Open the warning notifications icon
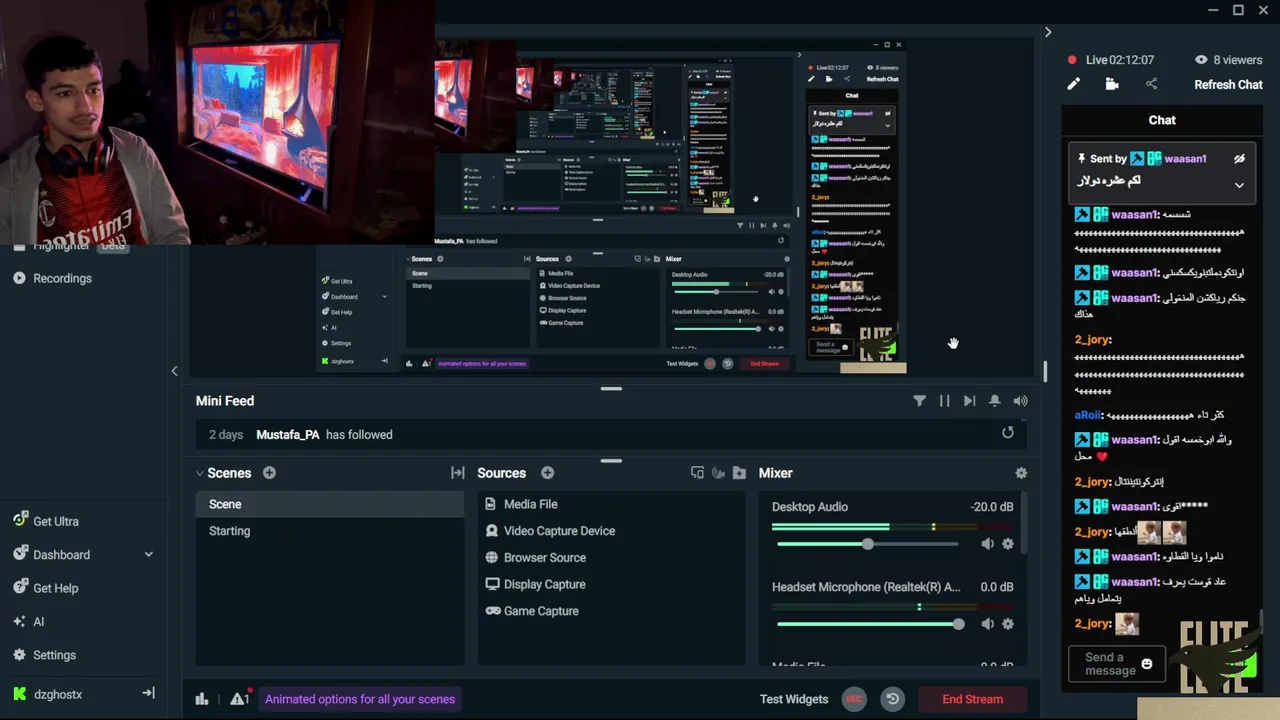 239,699
